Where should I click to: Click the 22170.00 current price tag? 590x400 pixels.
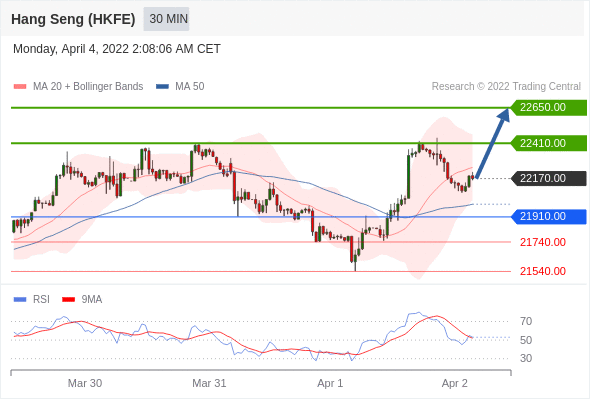coord(549,178)
